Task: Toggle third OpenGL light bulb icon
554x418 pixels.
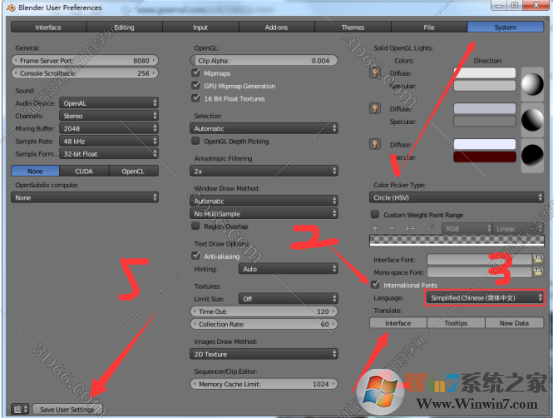Action: (x=375, y=144)
